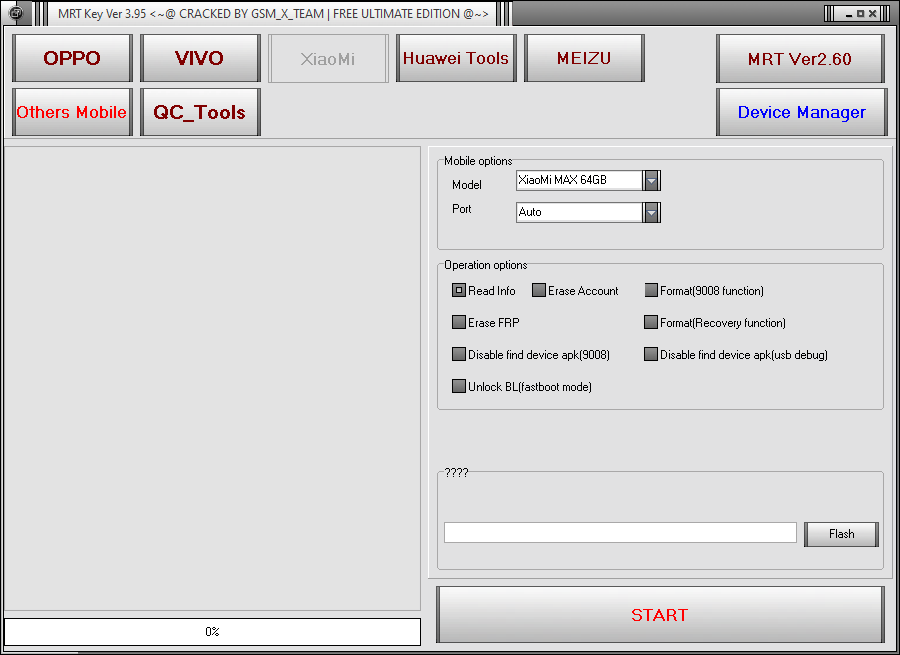Go to the MEIZU tab

[584, 58]
